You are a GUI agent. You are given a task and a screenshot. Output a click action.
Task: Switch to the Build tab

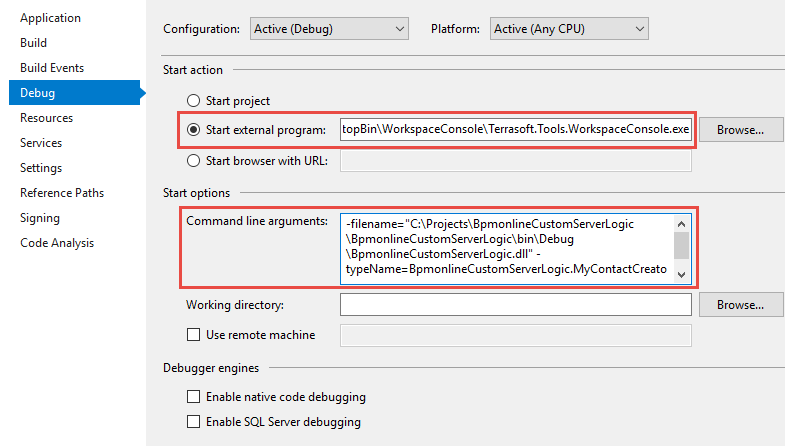click(33, 43)
